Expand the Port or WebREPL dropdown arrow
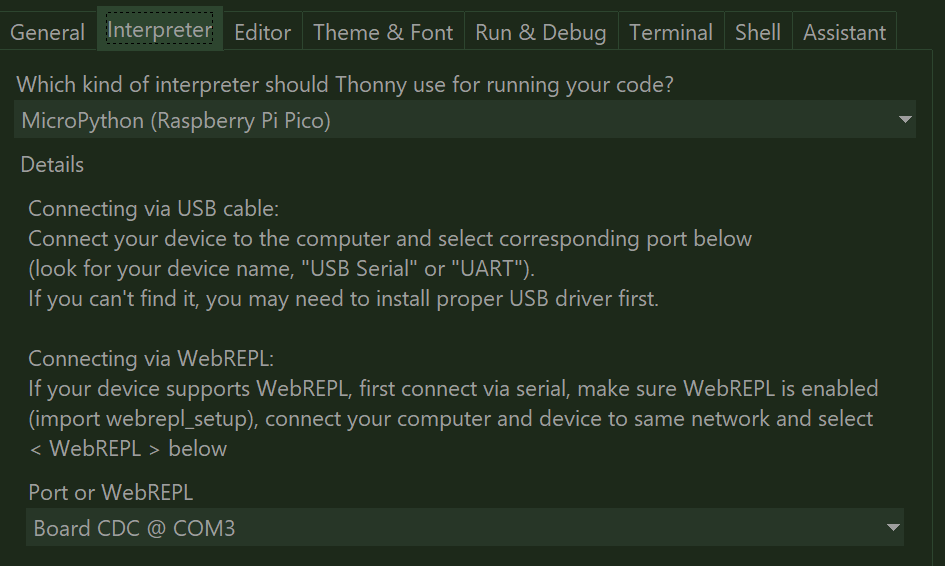 892,527
